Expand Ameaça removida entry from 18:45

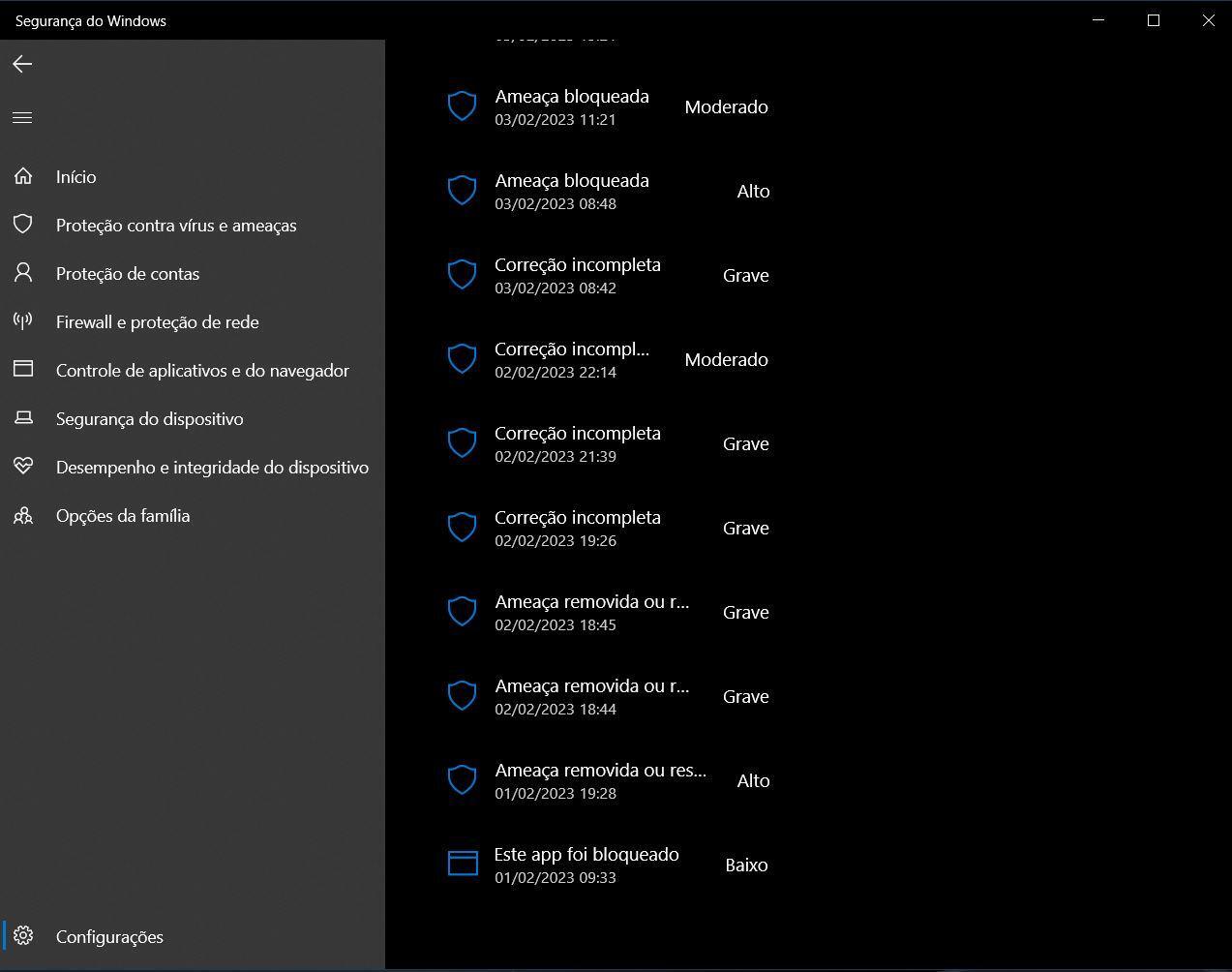coord(609,612)
